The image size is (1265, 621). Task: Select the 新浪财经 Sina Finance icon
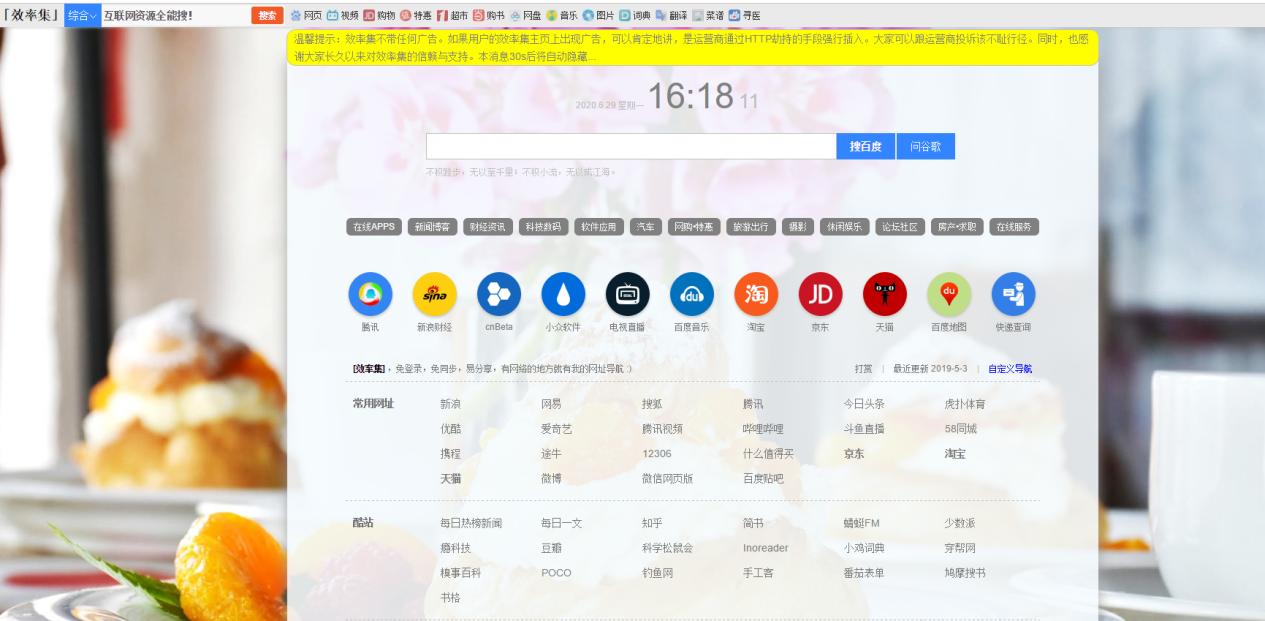[433, 296]
